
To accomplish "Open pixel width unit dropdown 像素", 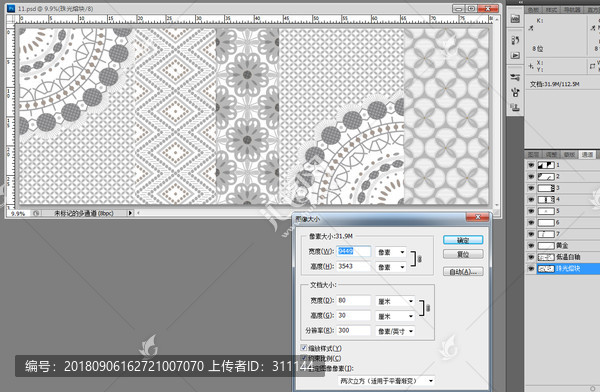I will click(391, 252).
